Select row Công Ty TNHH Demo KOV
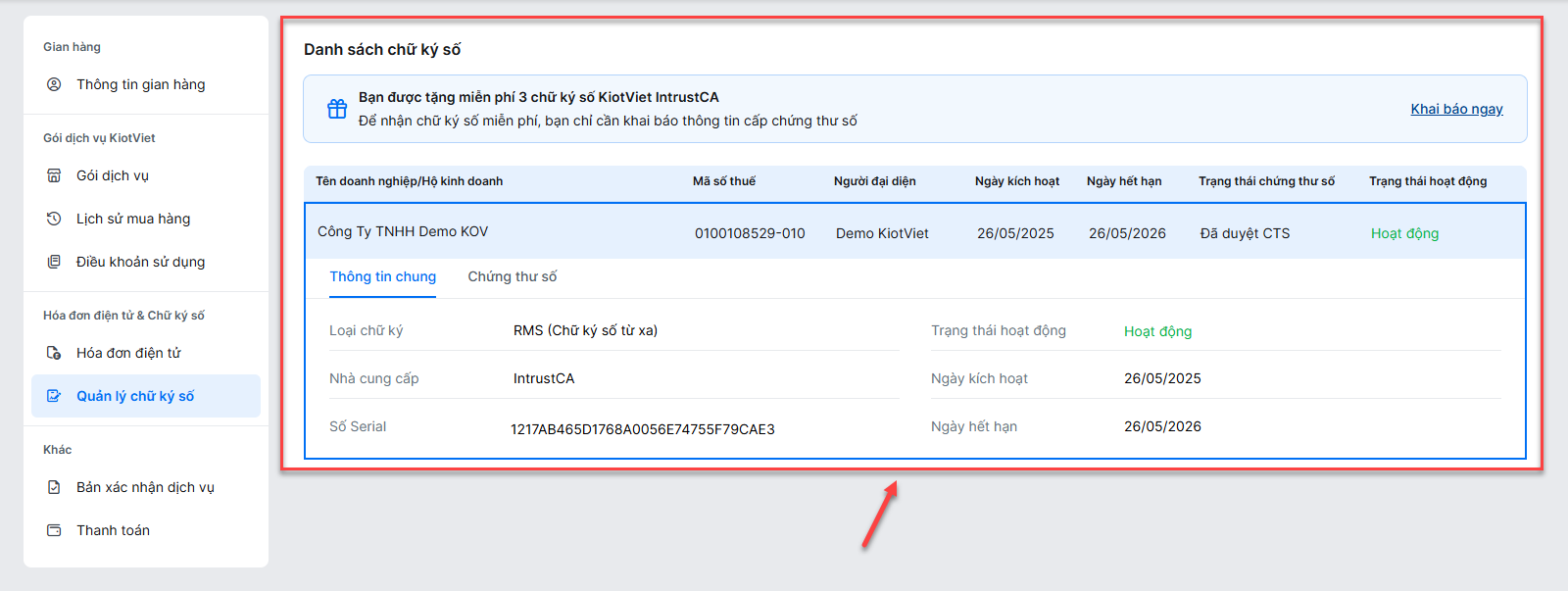1568x591 pixels. point(915,232)
